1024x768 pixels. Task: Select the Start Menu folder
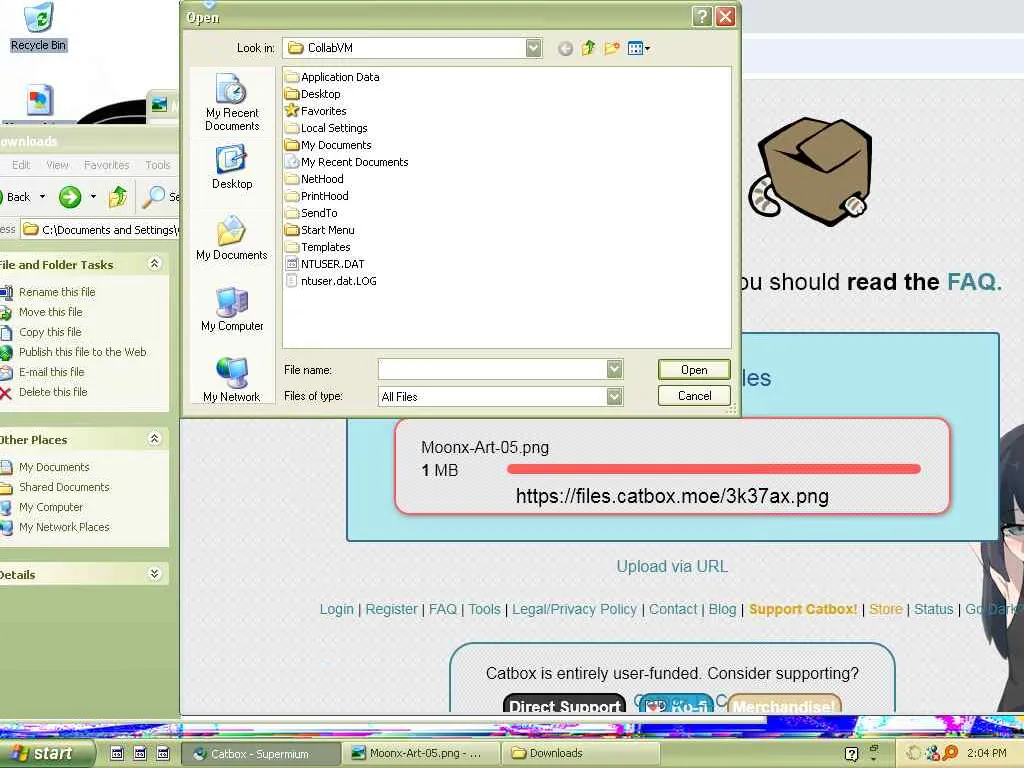(x=320, y=230)
